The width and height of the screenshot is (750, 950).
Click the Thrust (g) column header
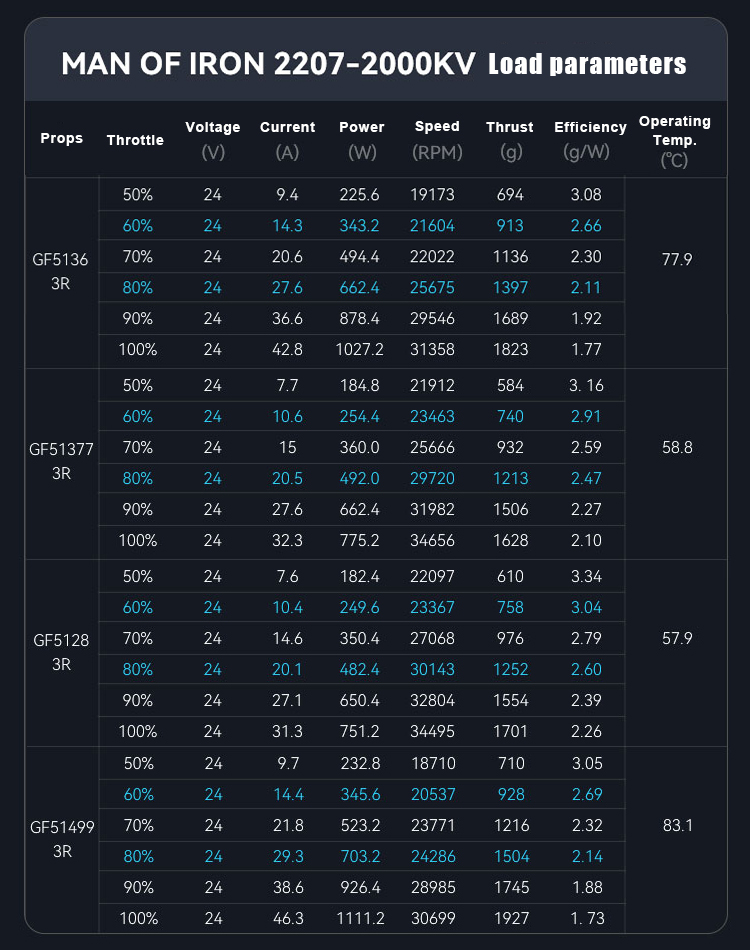(510, 139)
